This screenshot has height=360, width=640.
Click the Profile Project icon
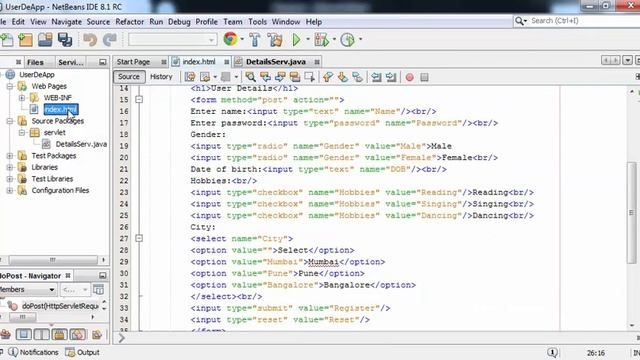[x=347, y=40]
